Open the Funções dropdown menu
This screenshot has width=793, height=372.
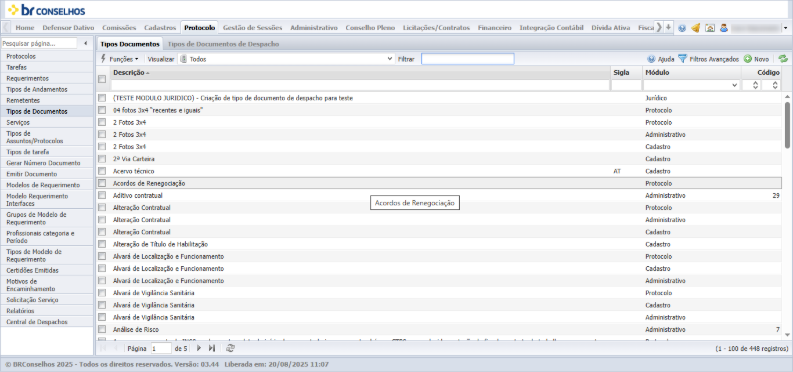[x=120, y=59]
